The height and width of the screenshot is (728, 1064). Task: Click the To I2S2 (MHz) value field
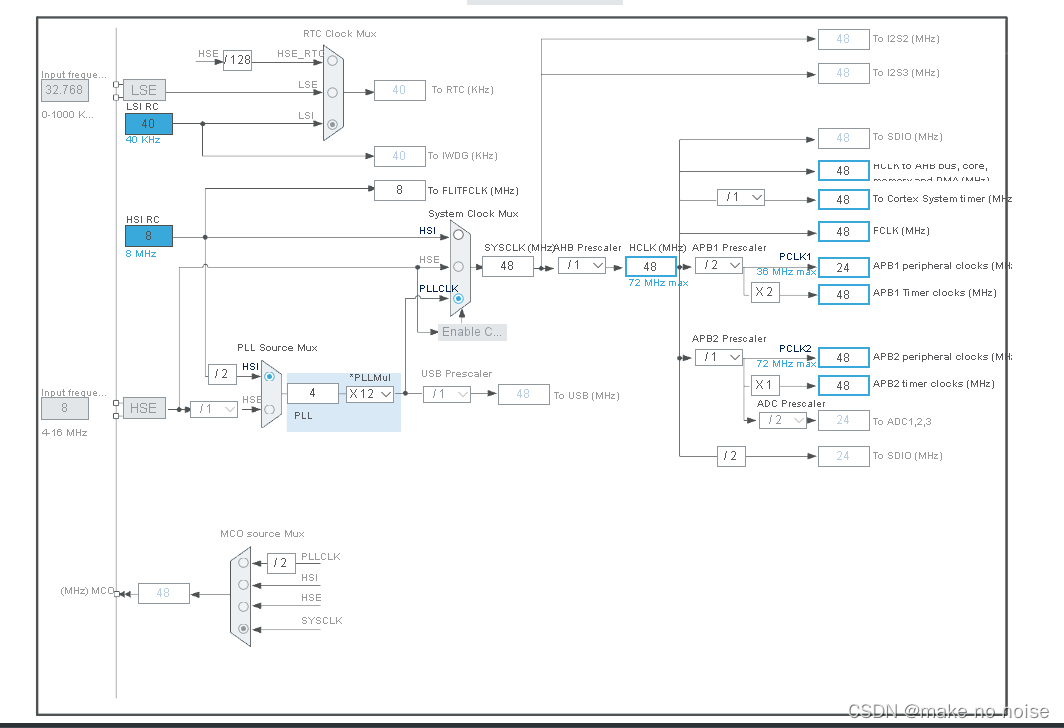843,39
